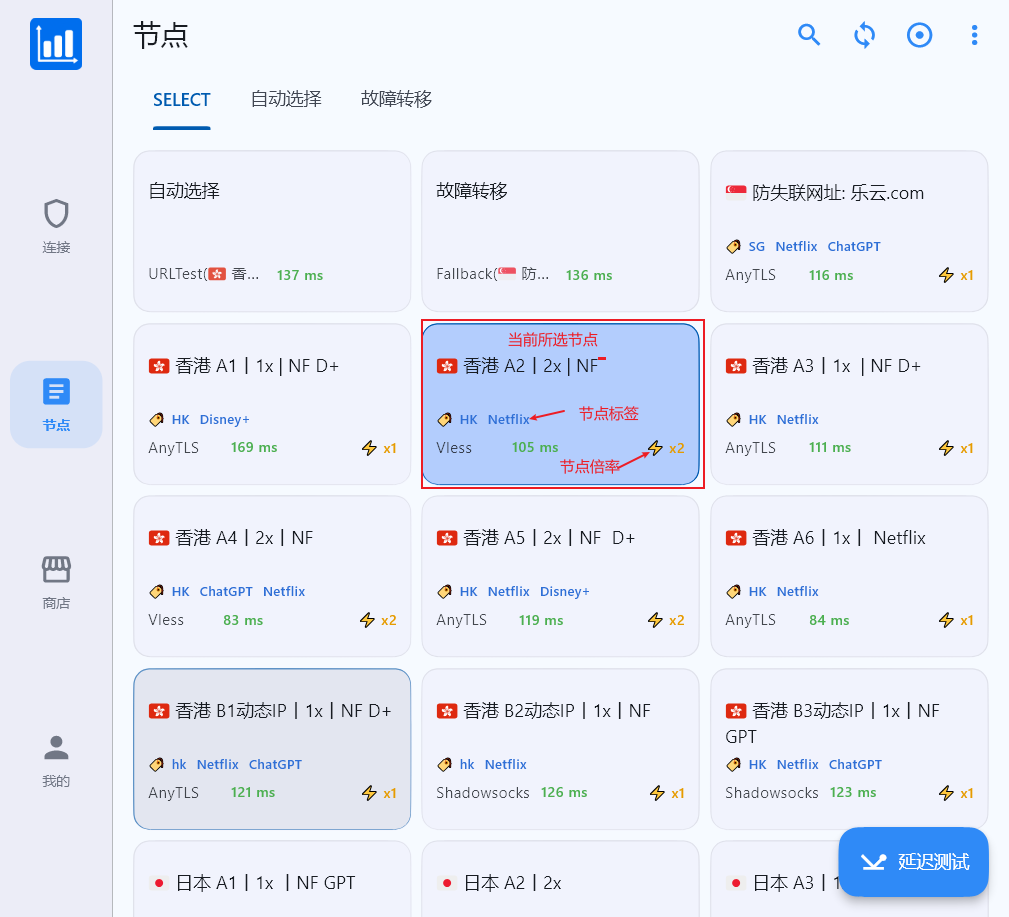Click the locate current node target icon
The width and height of the screenshot is (1009, 917).
click(920, 35)
